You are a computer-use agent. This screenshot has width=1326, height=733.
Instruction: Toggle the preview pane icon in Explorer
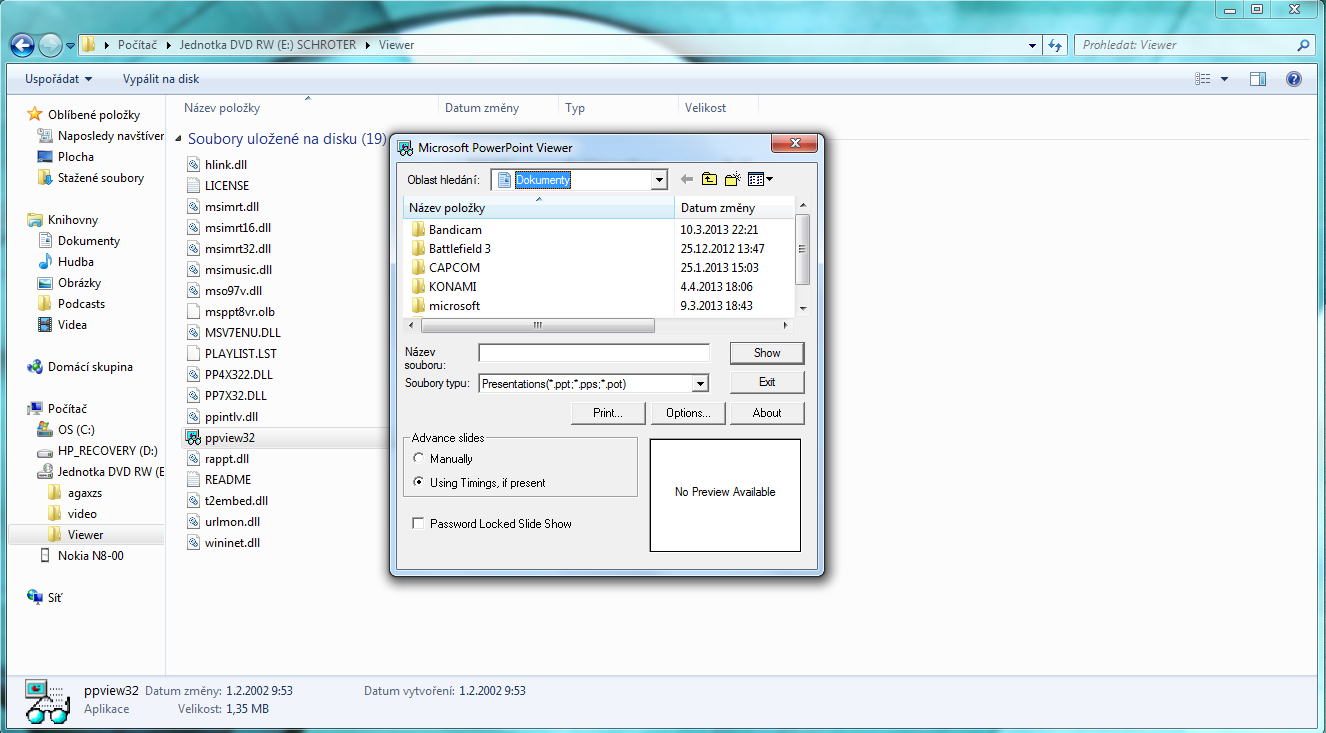click(x=1258, y=79)
